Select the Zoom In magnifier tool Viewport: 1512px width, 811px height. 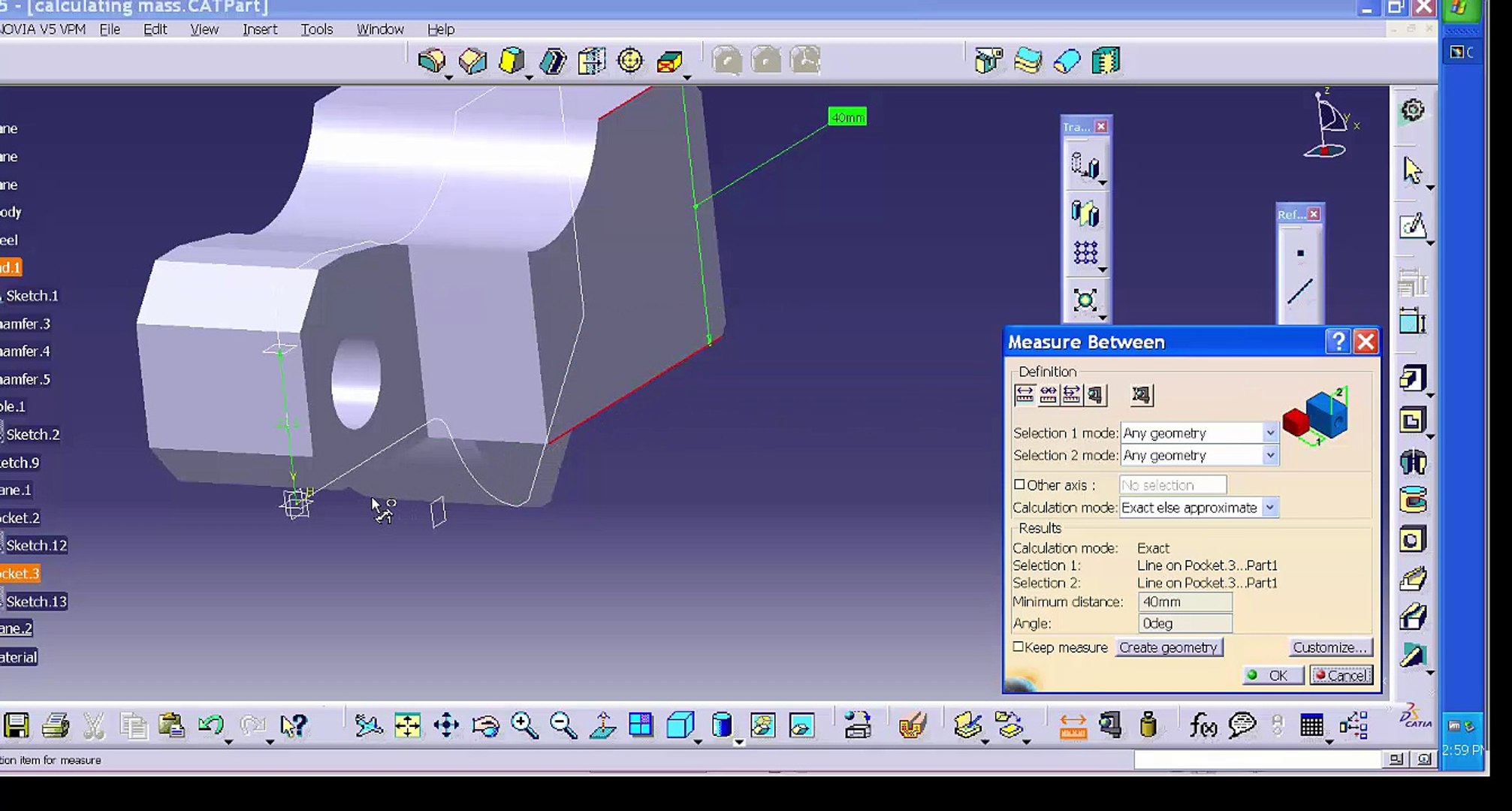[524, 725]
